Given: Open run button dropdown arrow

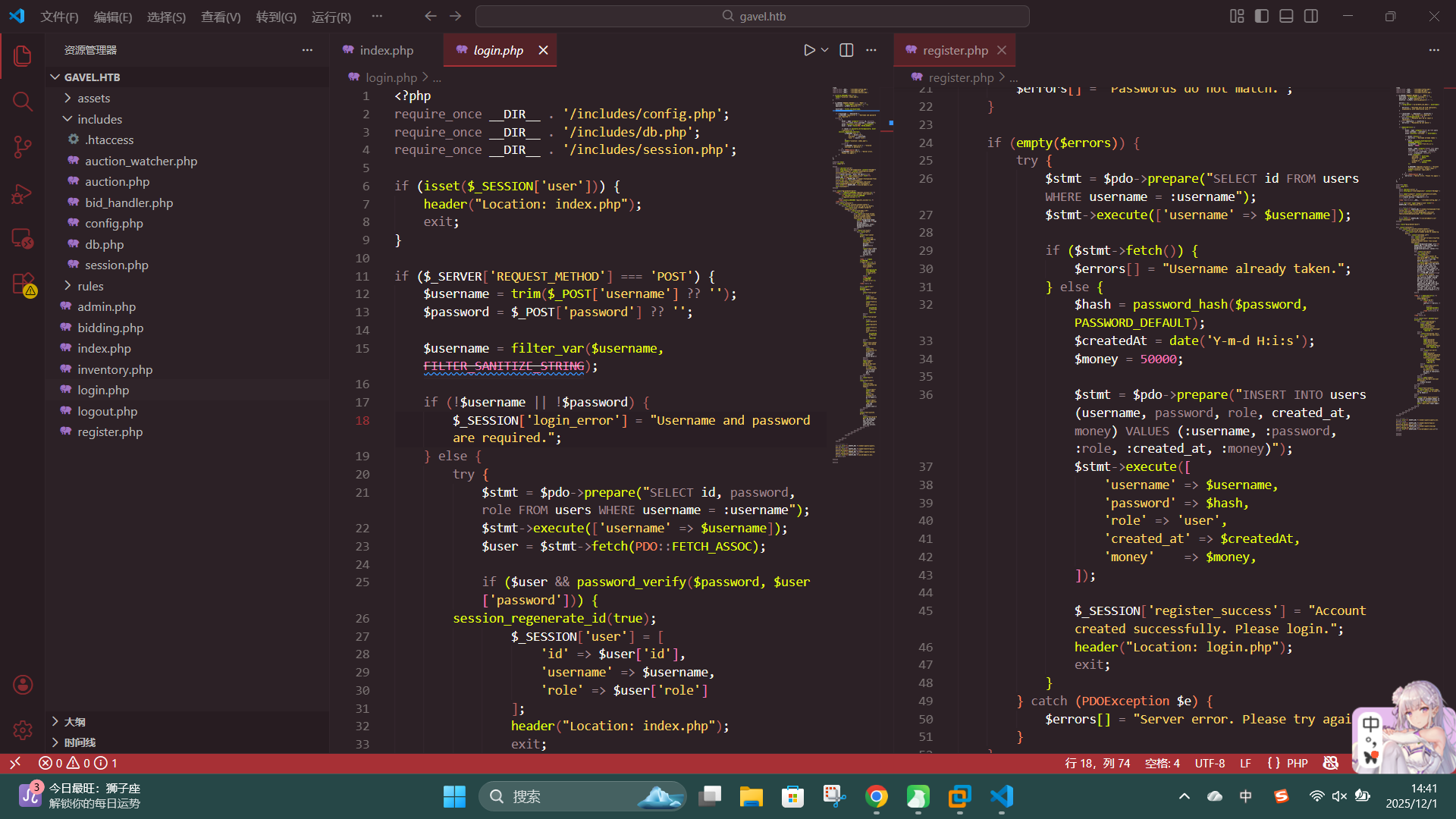Looking at the screenshot, I should click(825, 50).
